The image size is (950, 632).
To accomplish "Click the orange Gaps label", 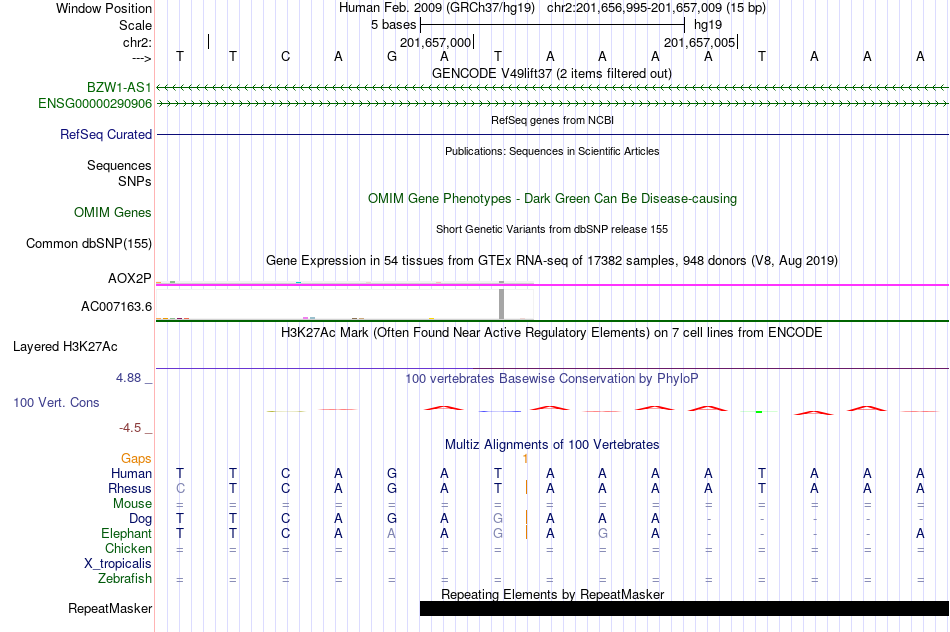I will tap(136, 459).
